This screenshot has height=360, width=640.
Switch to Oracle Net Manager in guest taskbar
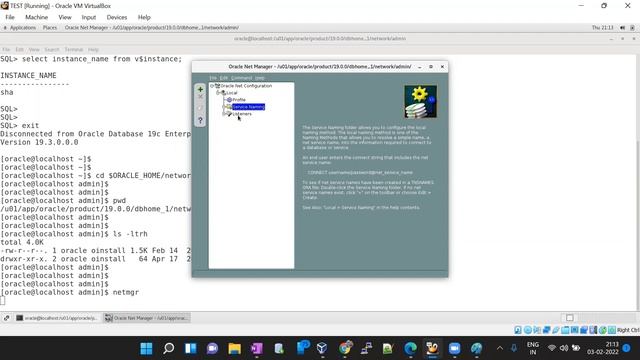(147, 318)
